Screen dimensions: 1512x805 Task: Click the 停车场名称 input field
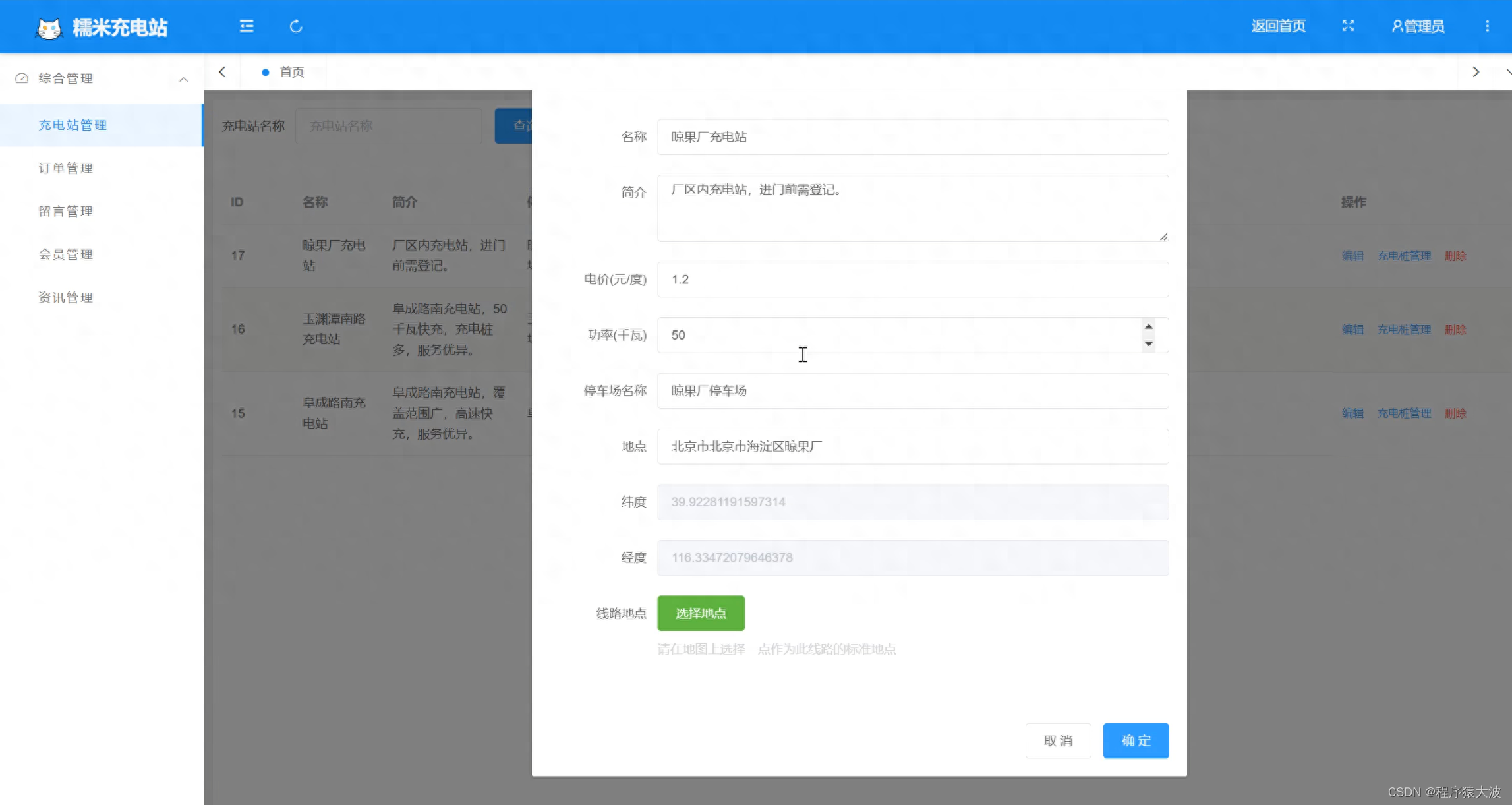912,391
